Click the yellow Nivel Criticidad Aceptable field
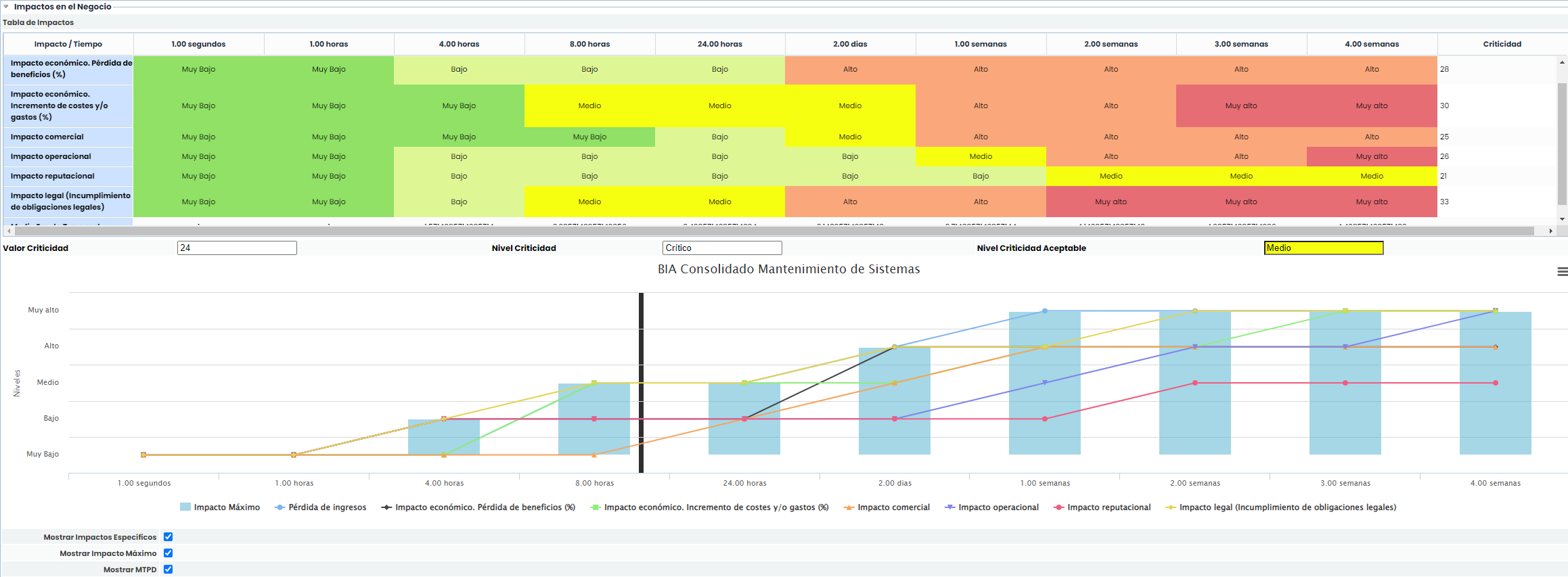This screenshot has width=1568, height=577. 1323,248
